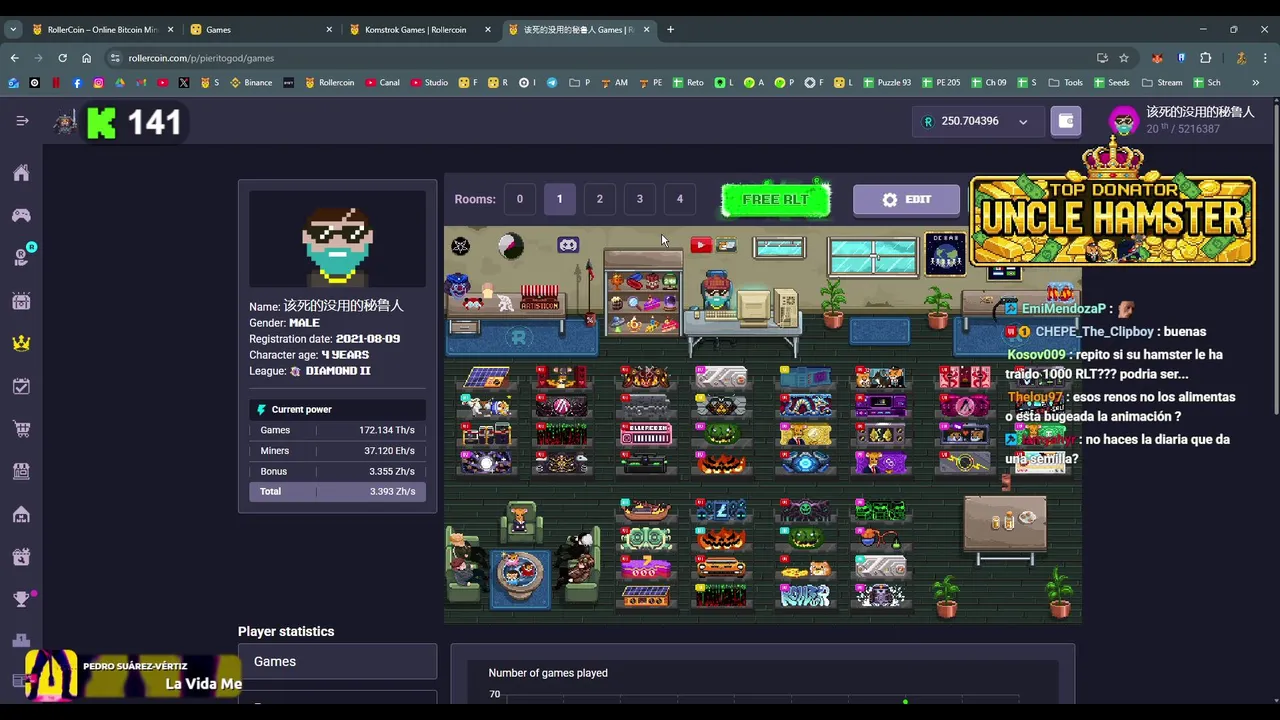Open the Google Drive bookmark icon
1280x720 pixels.
pos(120,83)
